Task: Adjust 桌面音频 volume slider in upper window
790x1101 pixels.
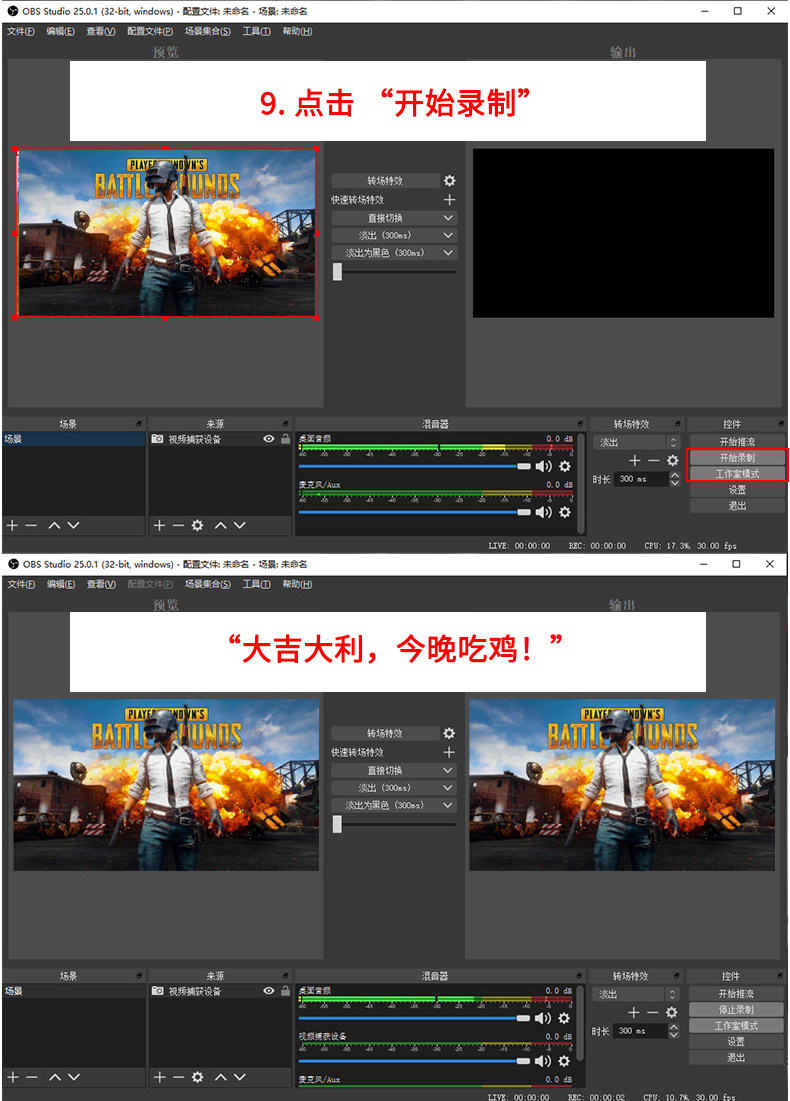Action: [x=414, y=466]
